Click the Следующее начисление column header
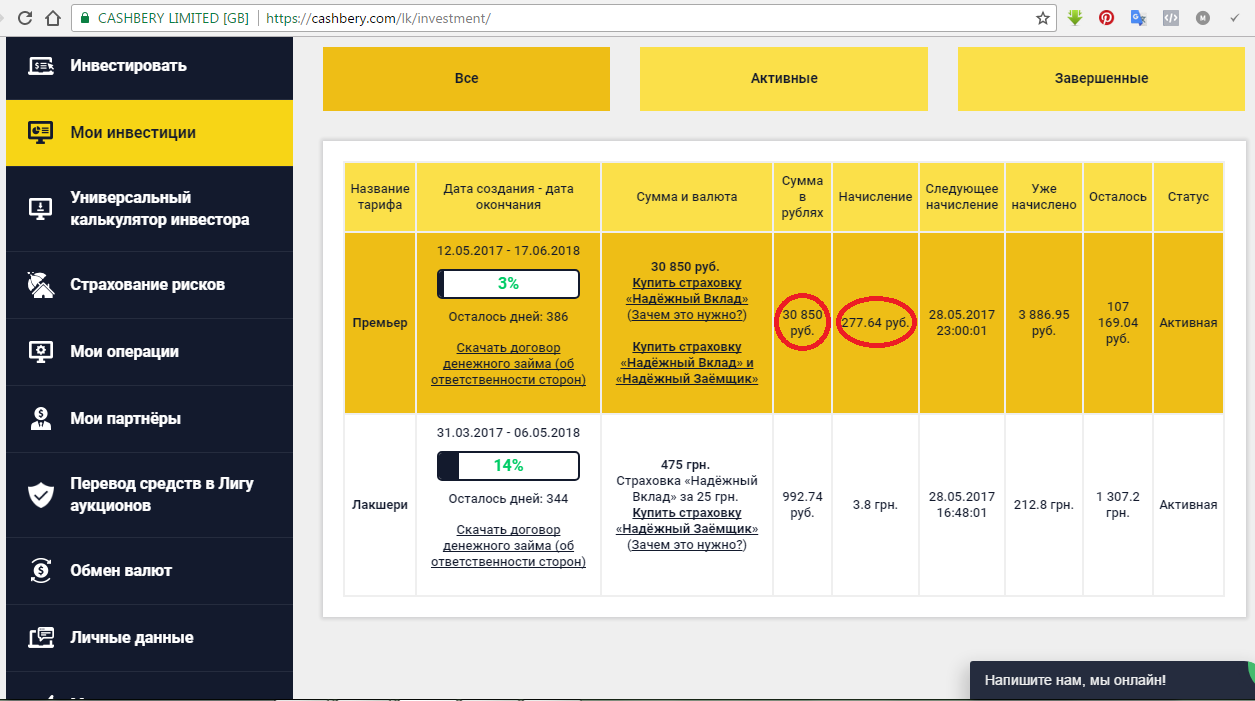Screen dimensions: 1255x701 click(961, 197)
